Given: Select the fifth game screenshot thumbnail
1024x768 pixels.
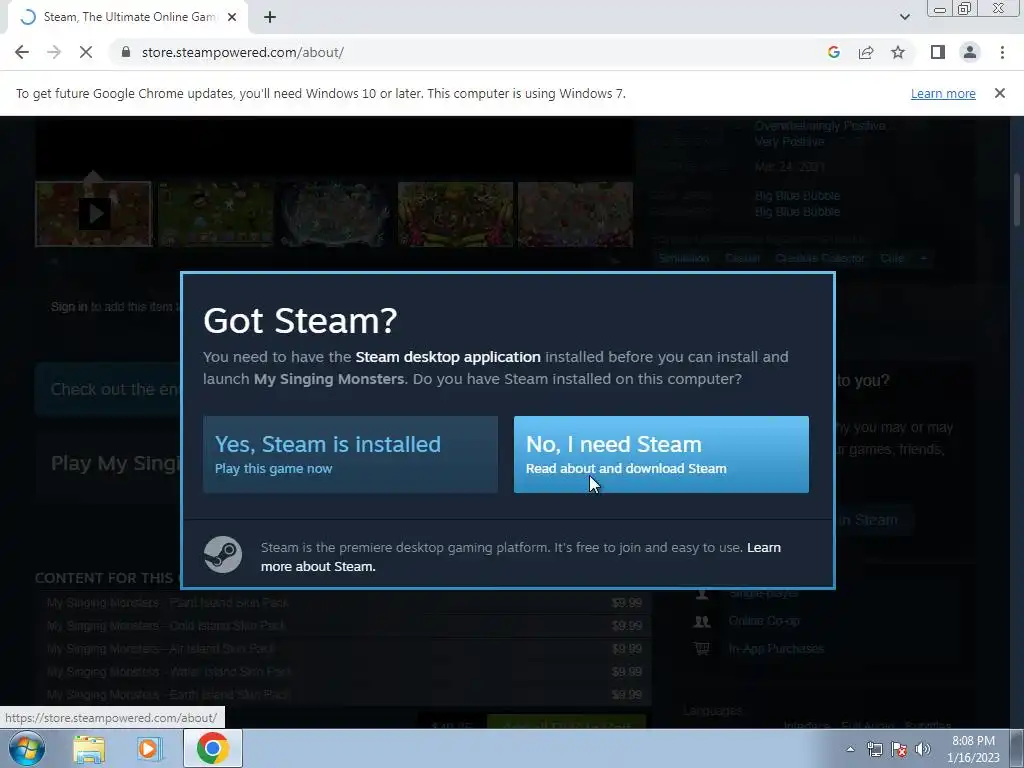Looking at the screenshot, I should point(575,214).
